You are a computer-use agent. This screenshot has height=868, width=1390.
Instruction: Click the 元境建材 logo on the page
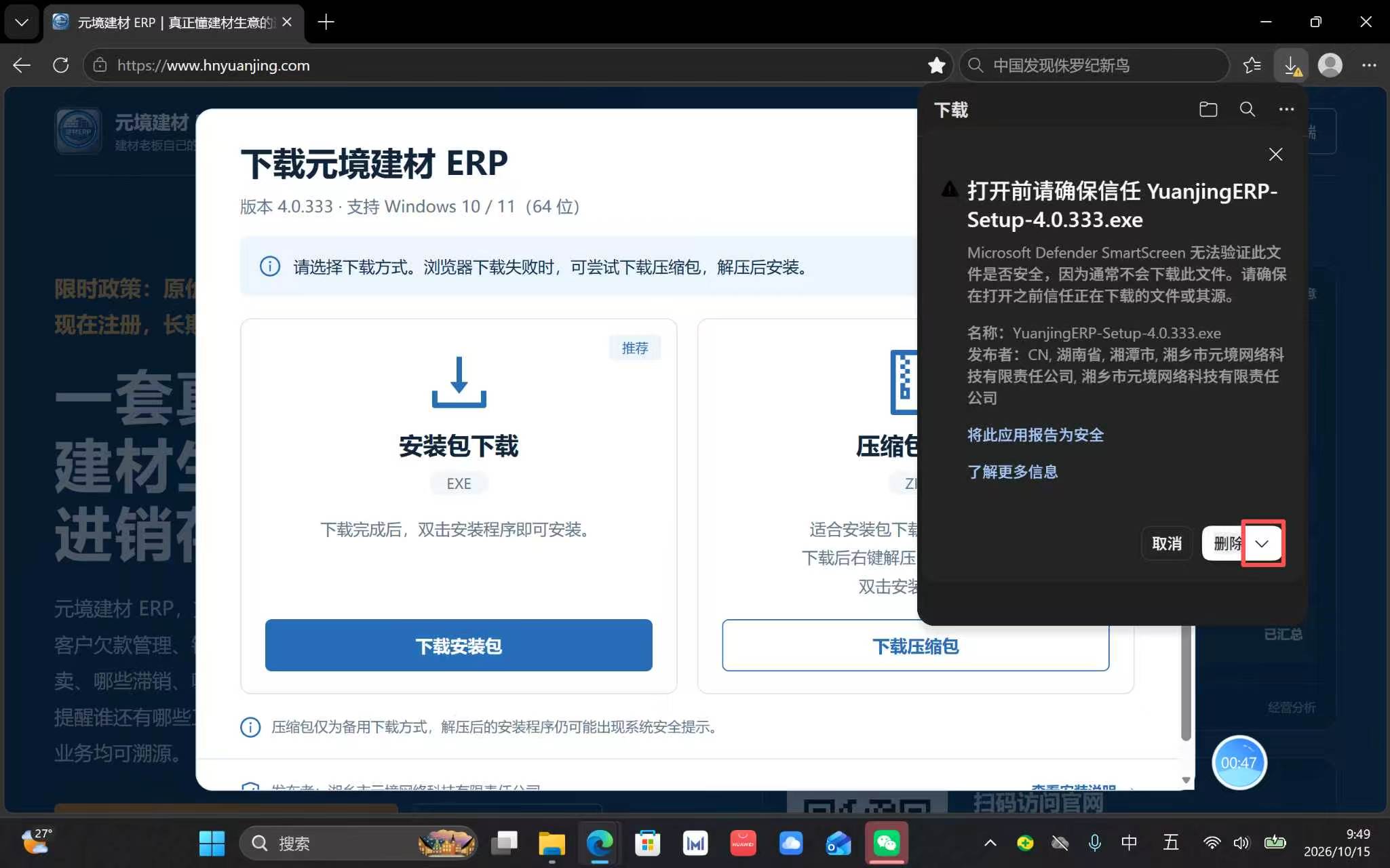click(x=79, y=130)
